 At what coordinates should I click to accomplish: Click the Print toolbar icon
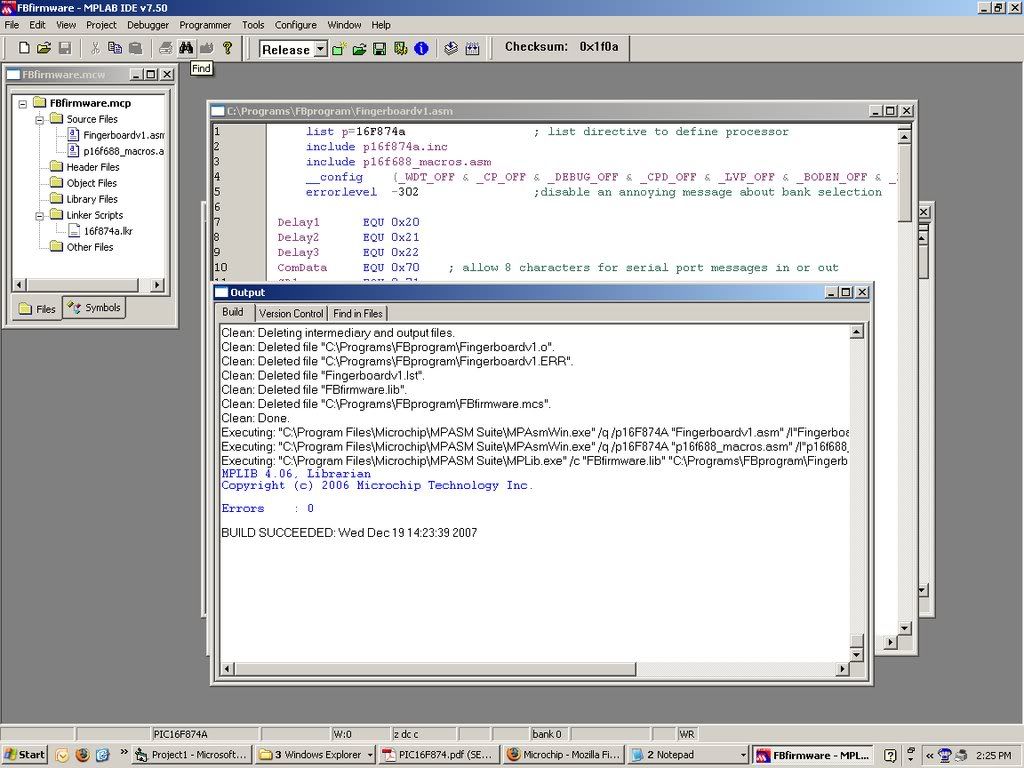166,48
